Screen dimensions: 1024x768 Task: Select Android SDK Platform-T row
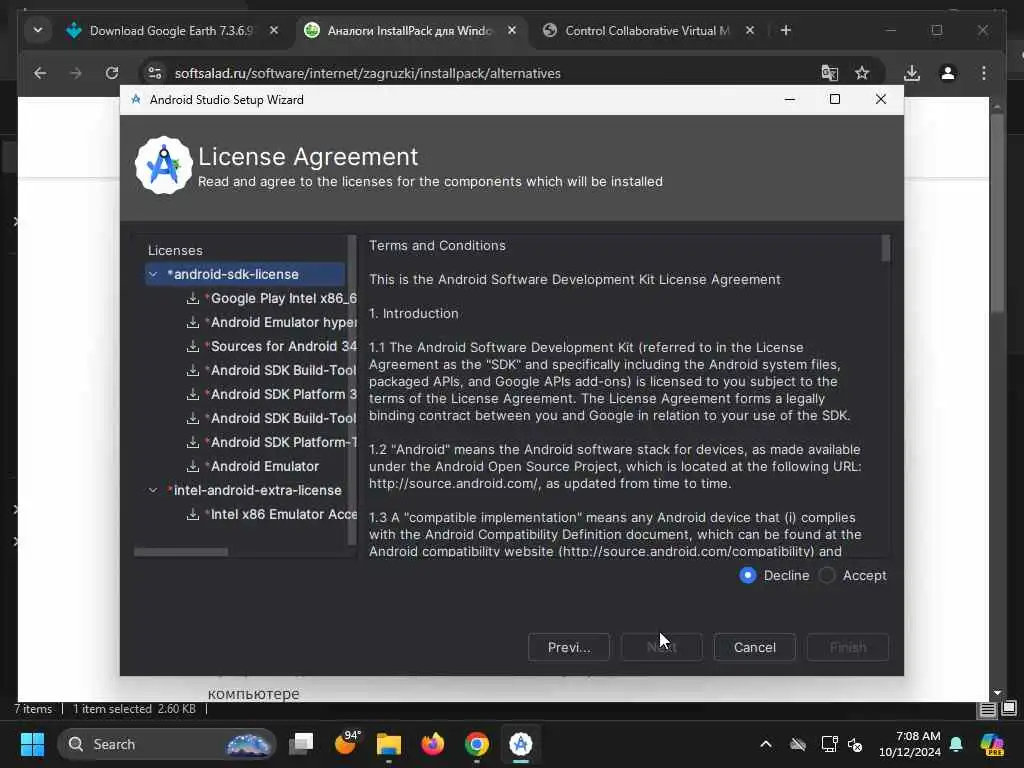[281, 443]
